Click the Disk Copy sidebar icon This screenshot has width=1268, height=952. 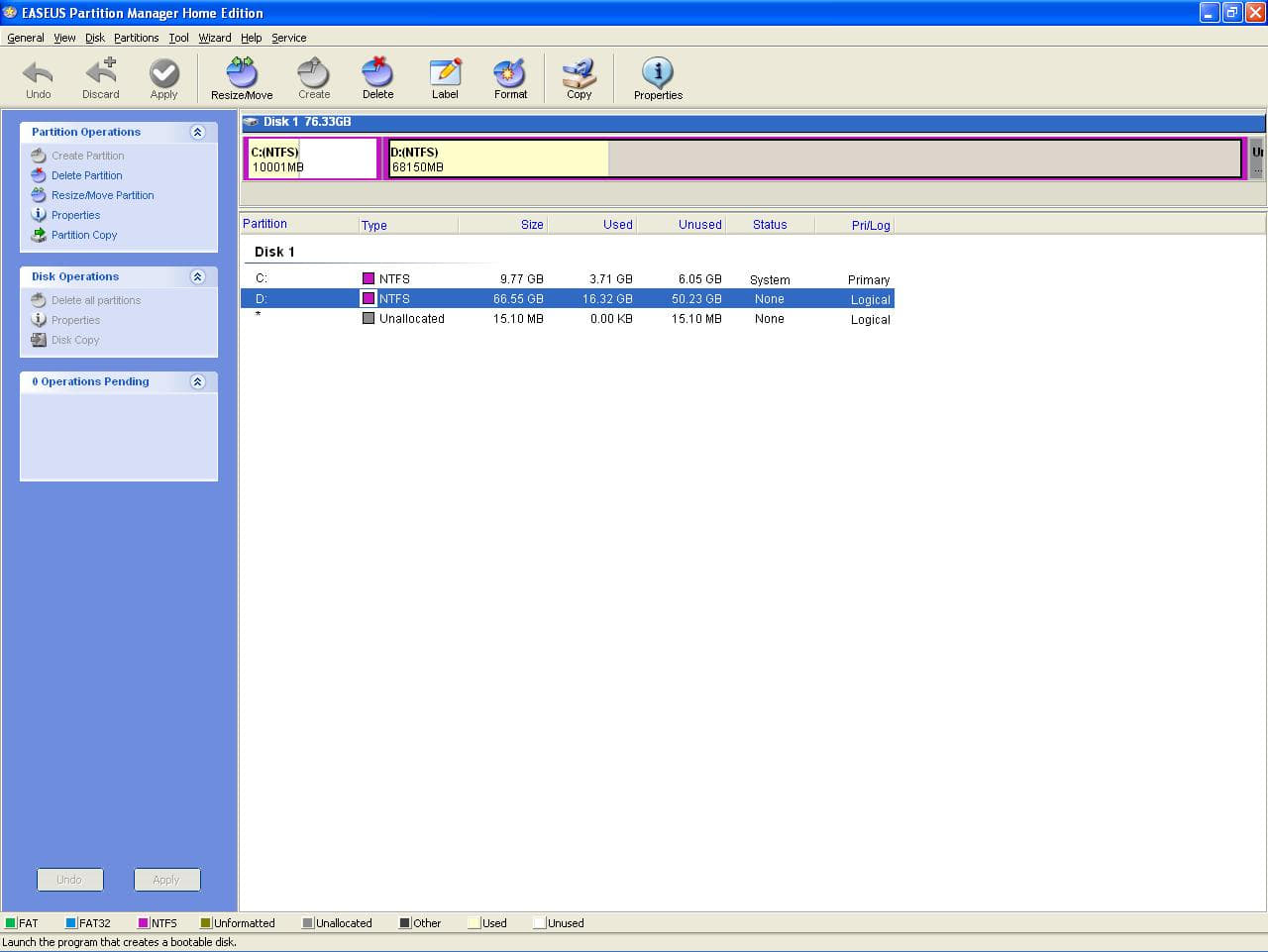39,340
